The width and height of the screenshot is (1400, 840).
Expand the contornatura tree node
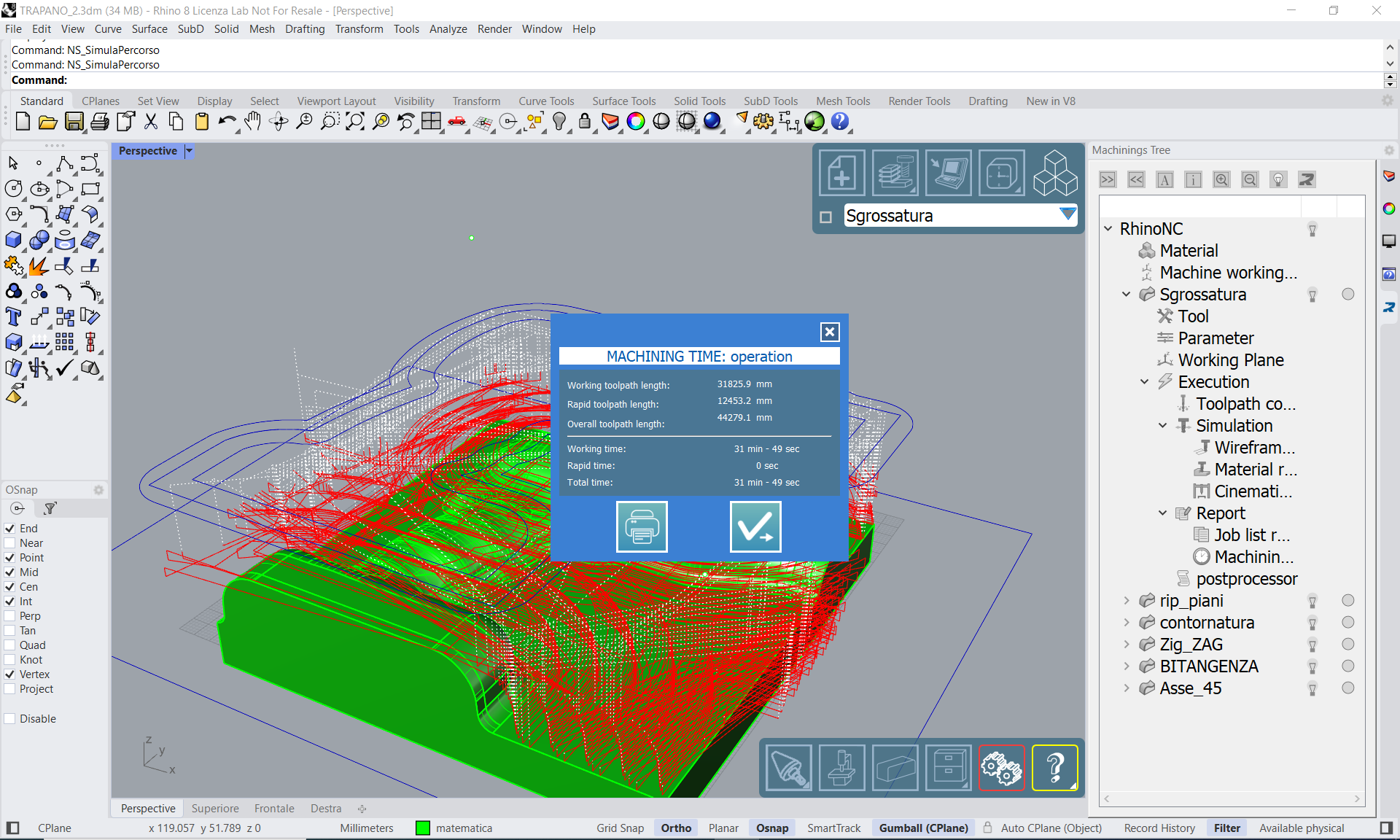click(1127, 623)
